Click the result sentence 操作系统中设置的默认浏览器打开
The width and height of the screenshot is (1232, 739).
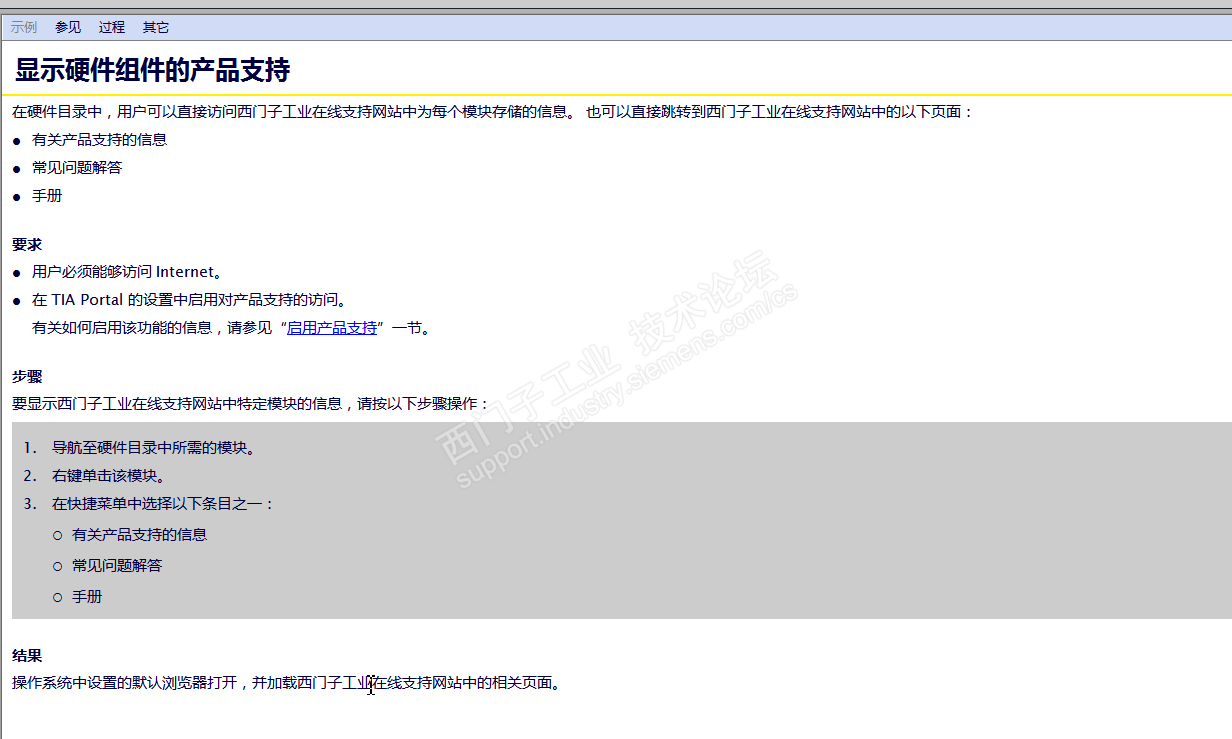pyautogui.click(x=287, y=684)
